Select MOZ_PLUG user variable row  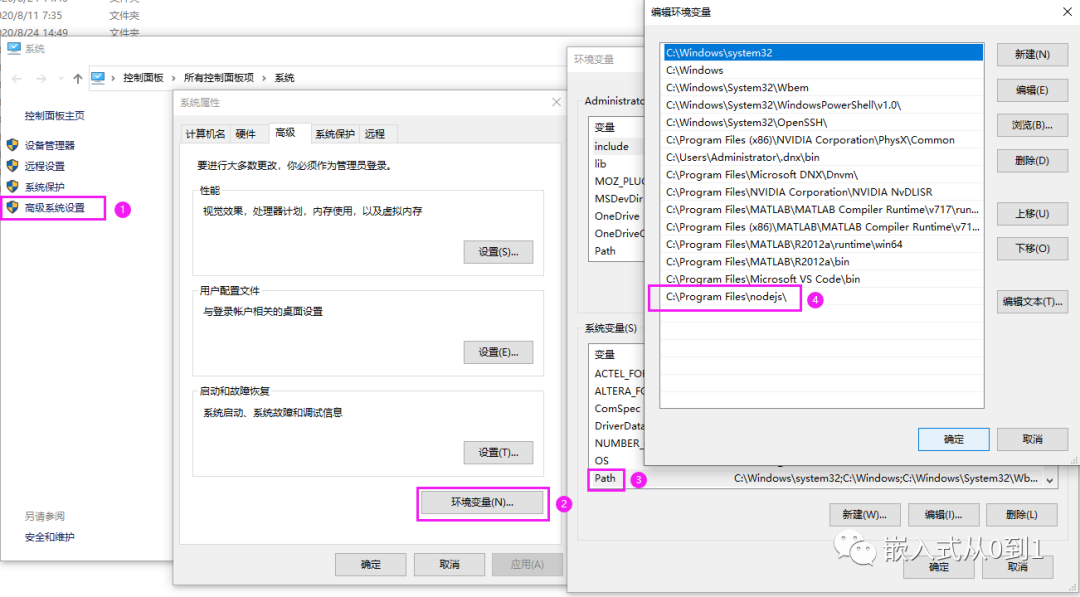tap(618, 182)
